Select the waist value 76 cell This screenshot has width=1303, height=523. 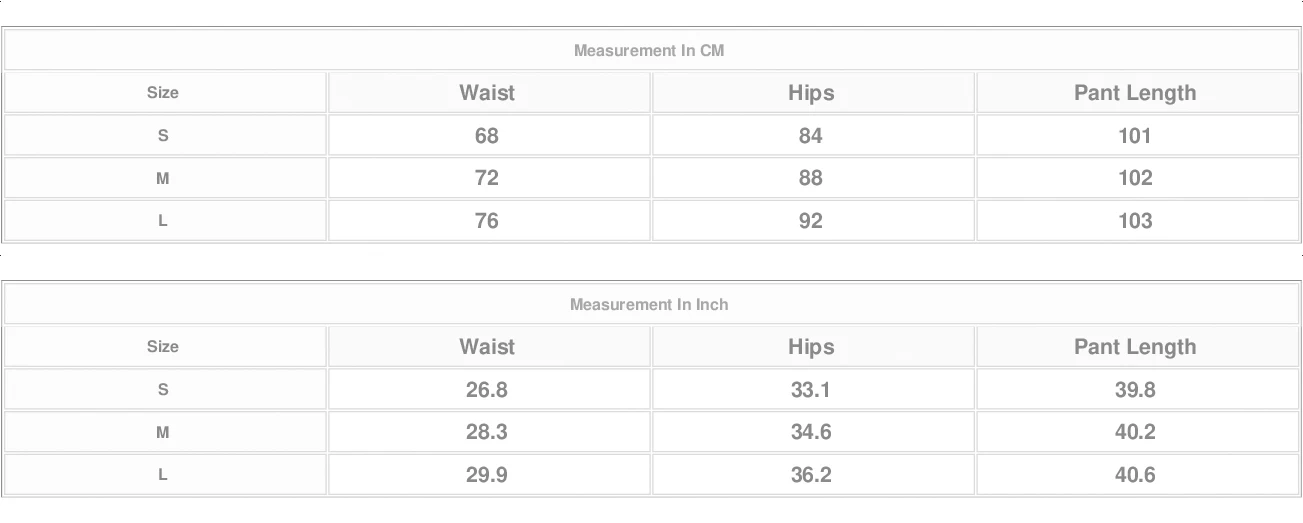(487, 220)
